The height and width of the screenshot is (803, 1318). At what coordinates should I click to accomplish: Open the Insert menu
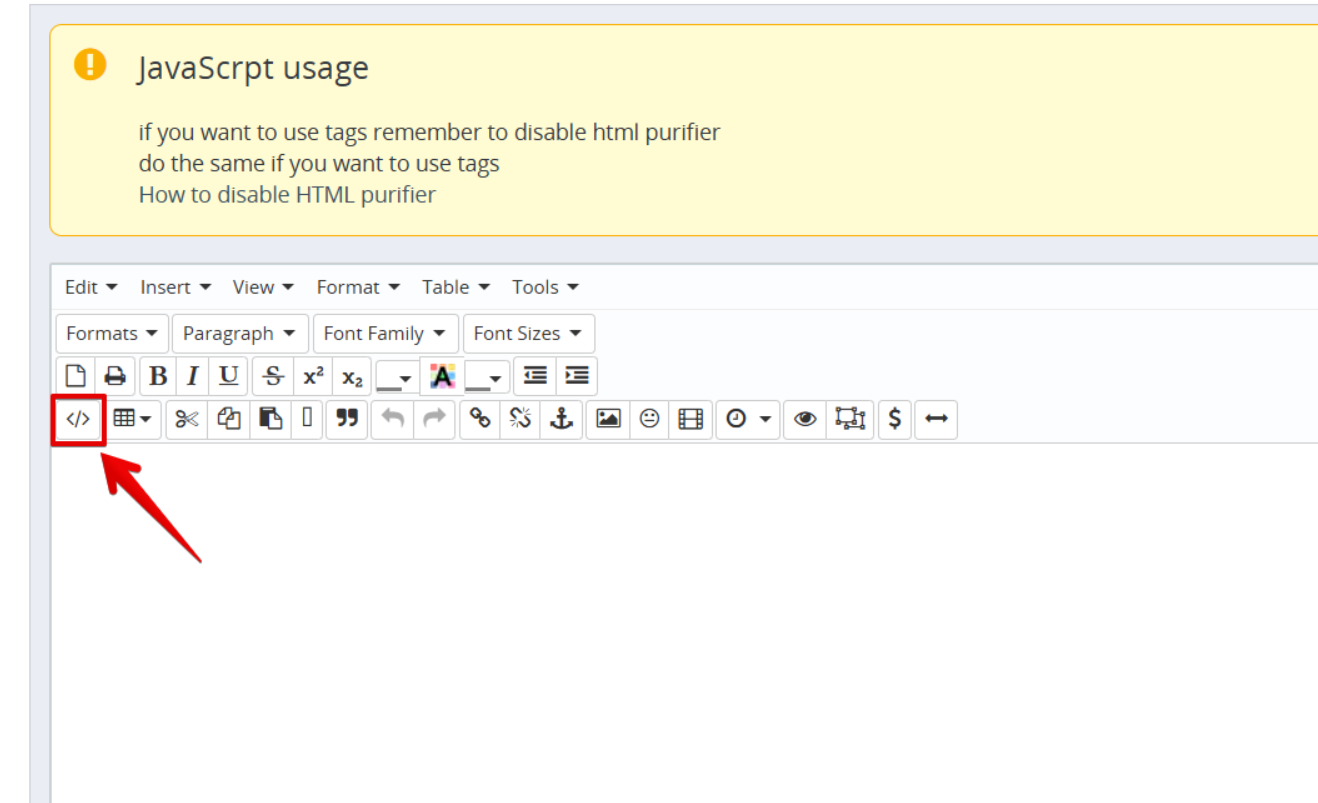point(176,287)
